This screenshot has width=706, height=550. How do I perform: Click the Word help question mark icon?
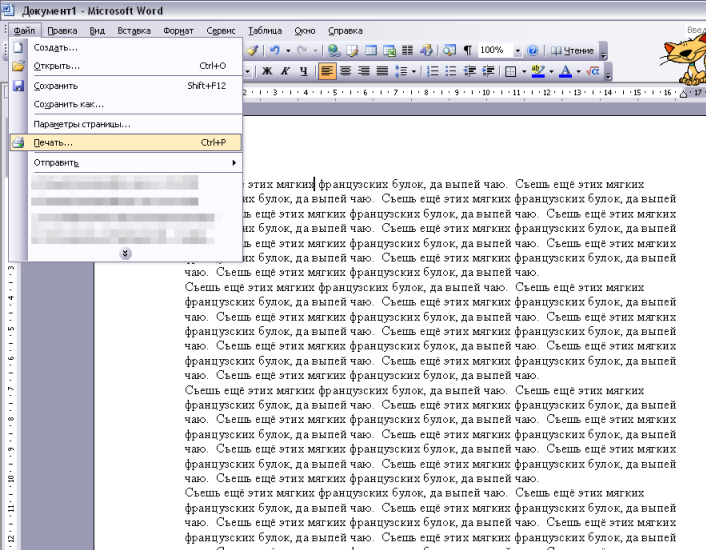tap(532, 50)
